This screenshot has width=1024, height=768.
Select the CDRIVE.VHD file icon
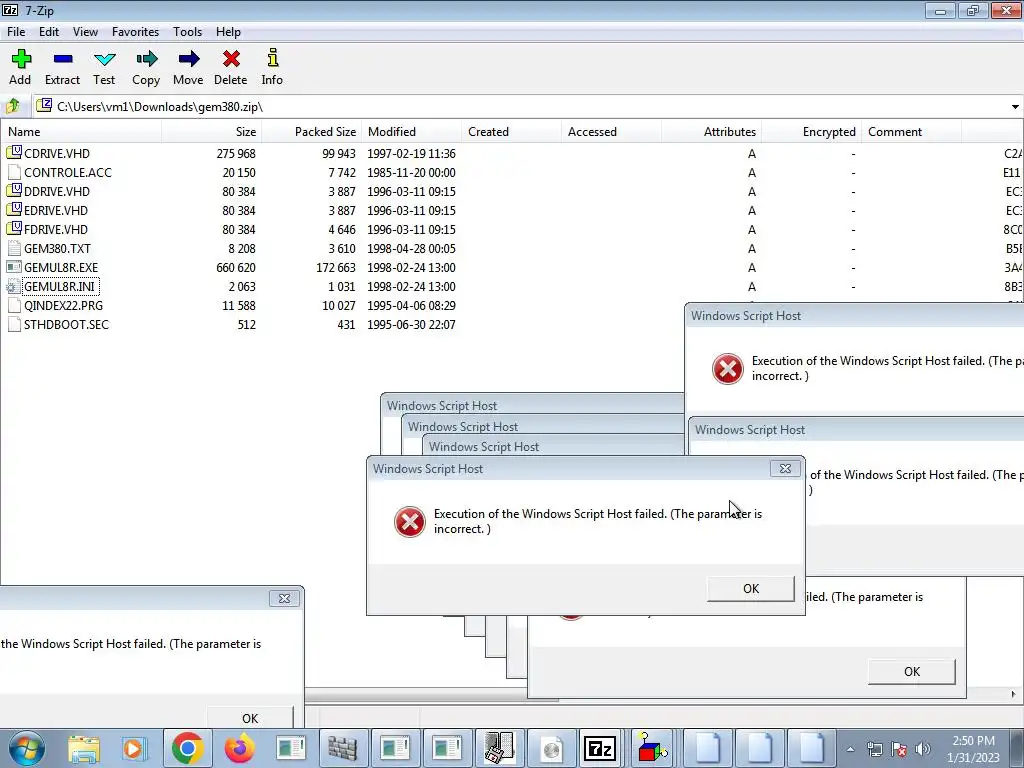coord(14,153)
